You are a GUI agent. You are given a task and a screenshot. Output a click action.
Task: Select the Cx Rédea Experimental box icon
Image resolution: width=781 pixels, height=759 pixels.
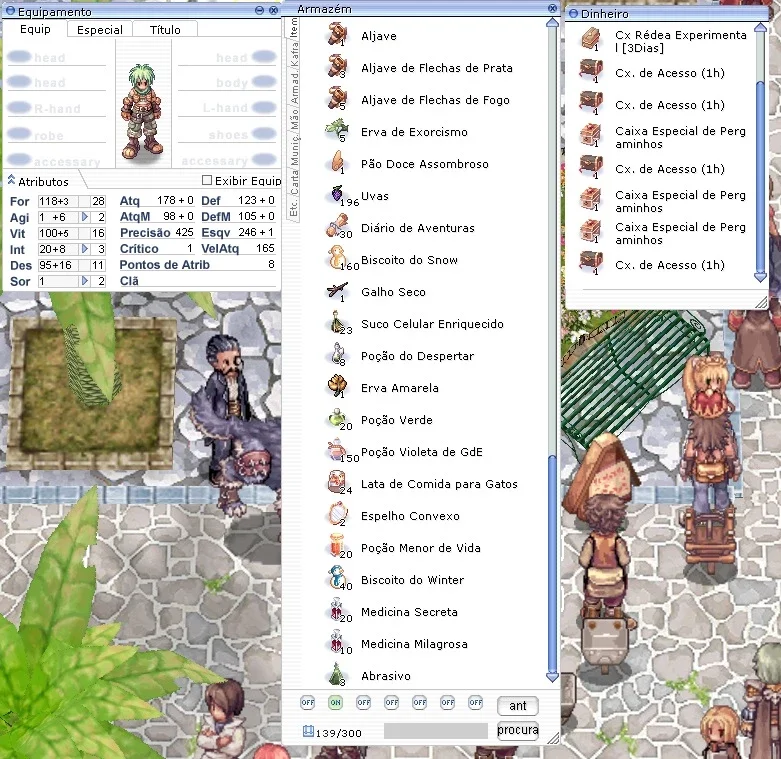[x=591, y=40]
